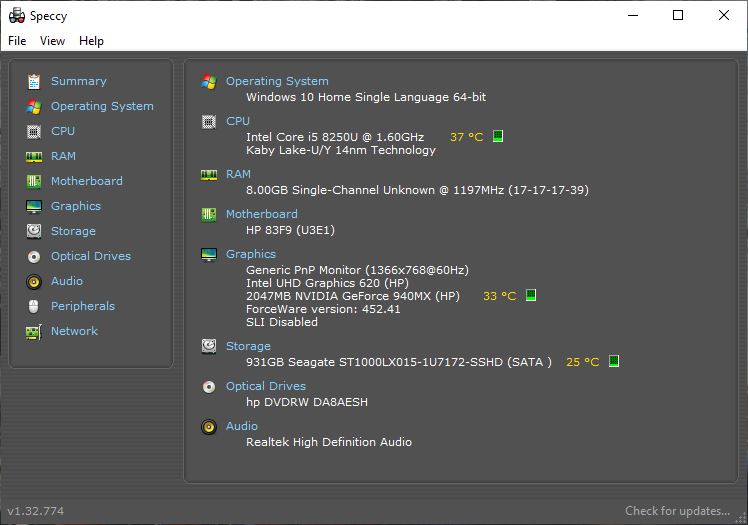This screenshot has height=525, width=748.
Task: Click the Peripherals mouse icon in sidebar
Action: (34, 306)
